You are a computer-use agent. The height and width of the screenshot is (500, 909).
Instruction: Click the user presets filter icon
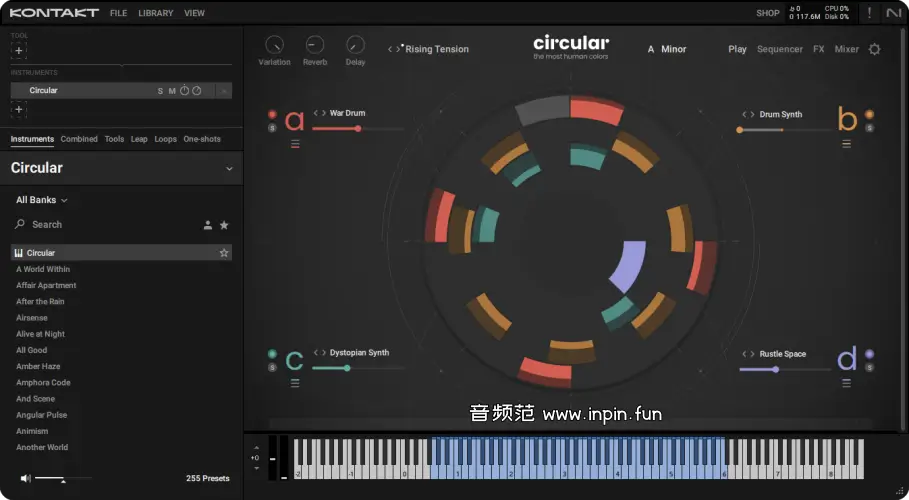tap(208, 225)
